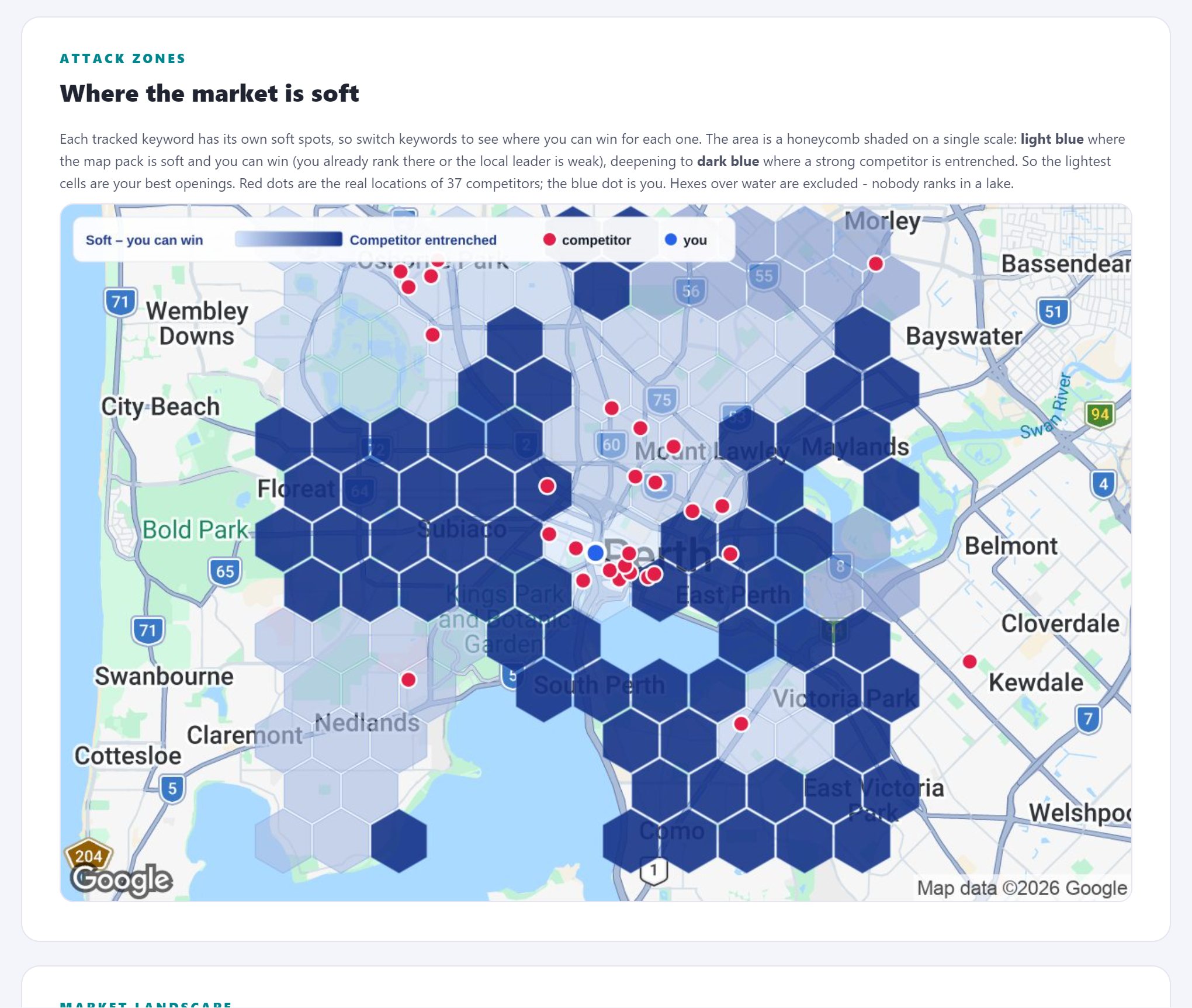Viewport: 1192px width, 1008px height.
Task: Click the competitor dot above Nedlands
Action: pos(408,680)
